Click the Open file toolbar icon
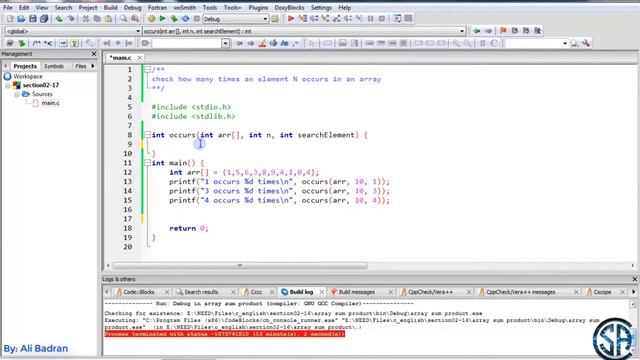Image resolution: width=640 pixels, height=360 pixels. (x=21, y=19)
